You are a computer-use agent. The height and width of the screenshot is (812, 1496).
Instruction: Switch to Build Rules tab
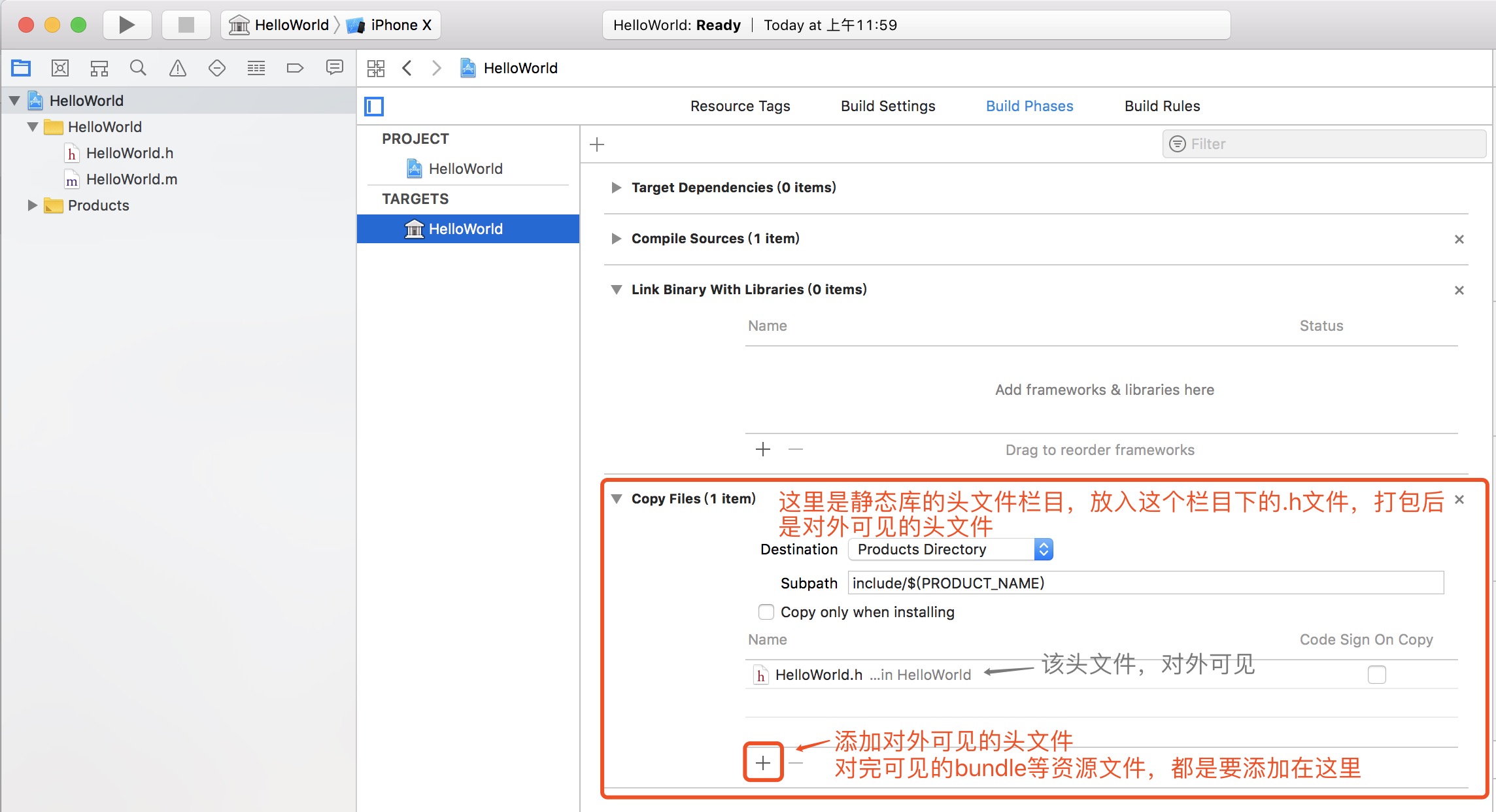pyautogui.click(x=1162, y=106)
